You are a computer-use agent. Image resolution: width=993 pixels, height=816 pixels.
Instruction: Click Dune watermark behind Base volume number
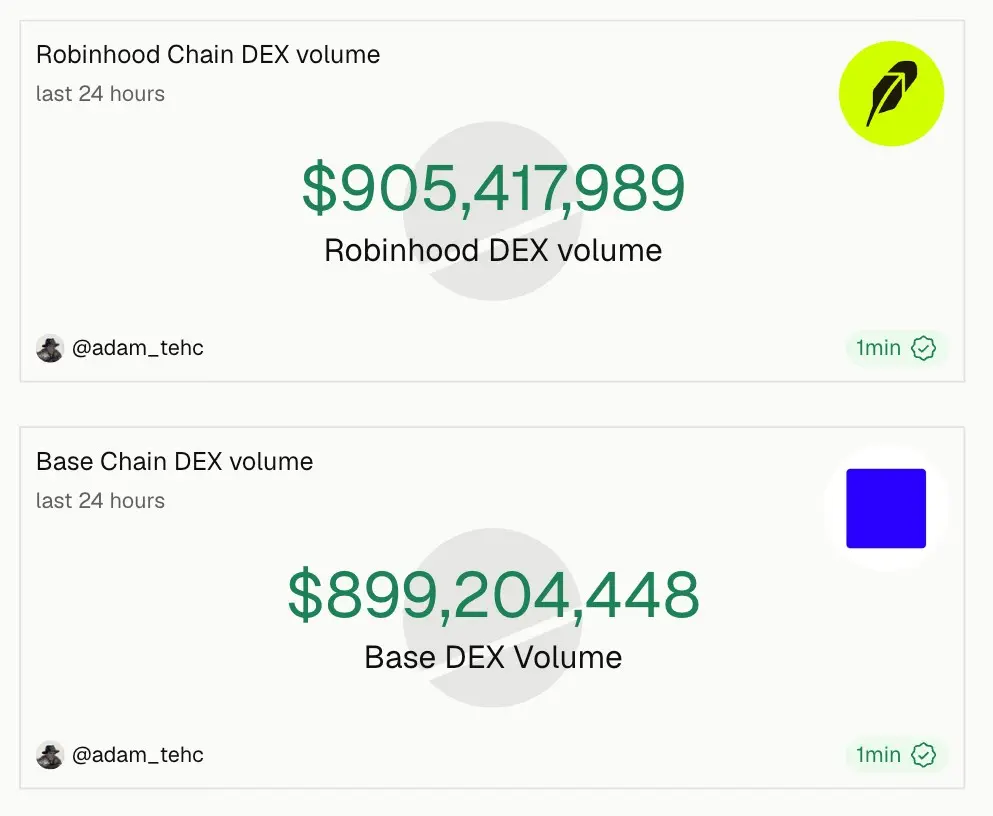[x=492, y=618]
